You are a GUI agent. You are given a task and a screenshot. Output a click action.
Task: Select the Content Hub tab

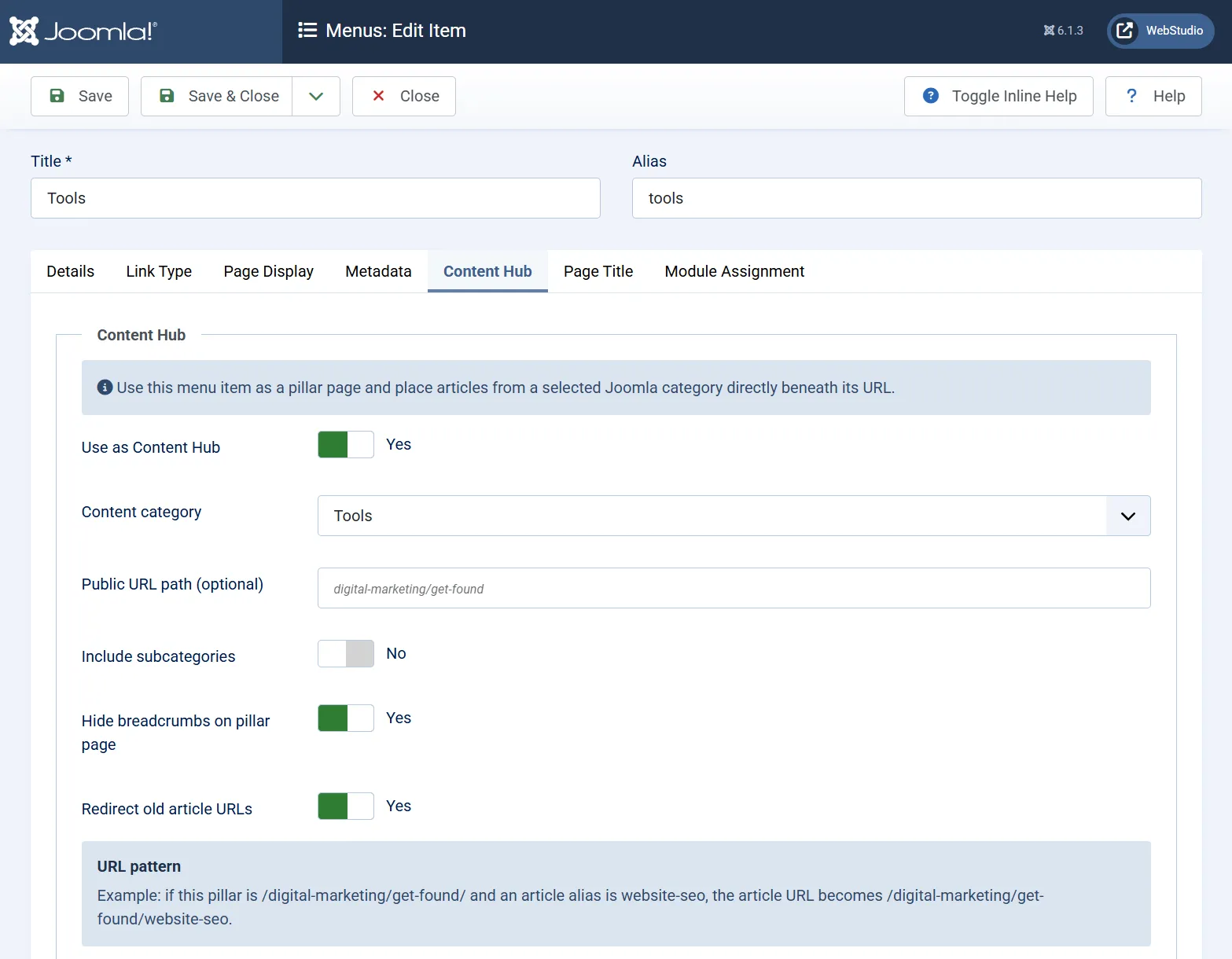[487, 271]
